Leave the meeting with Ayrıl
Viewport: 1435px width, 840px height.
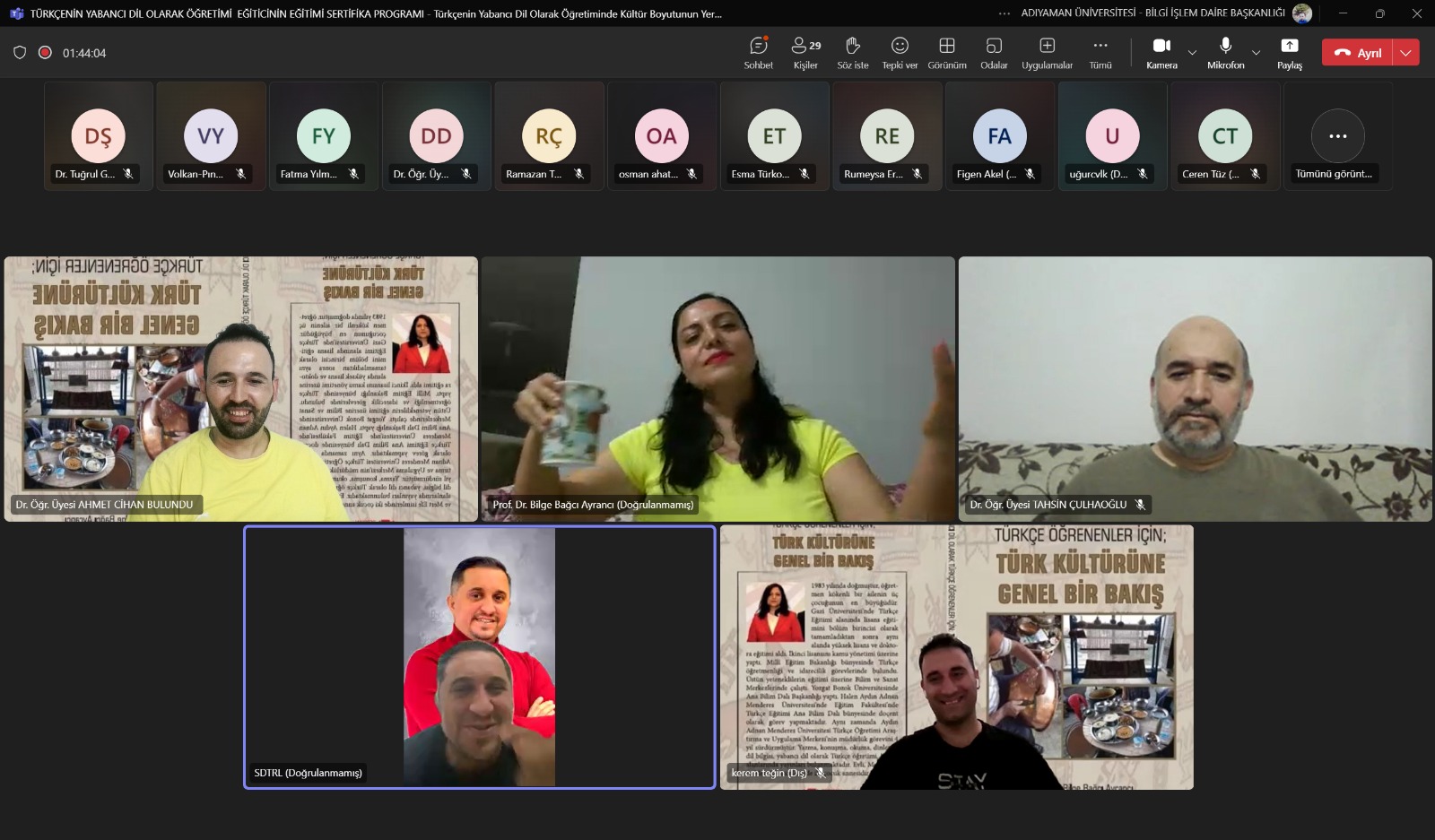point(1358,53)
